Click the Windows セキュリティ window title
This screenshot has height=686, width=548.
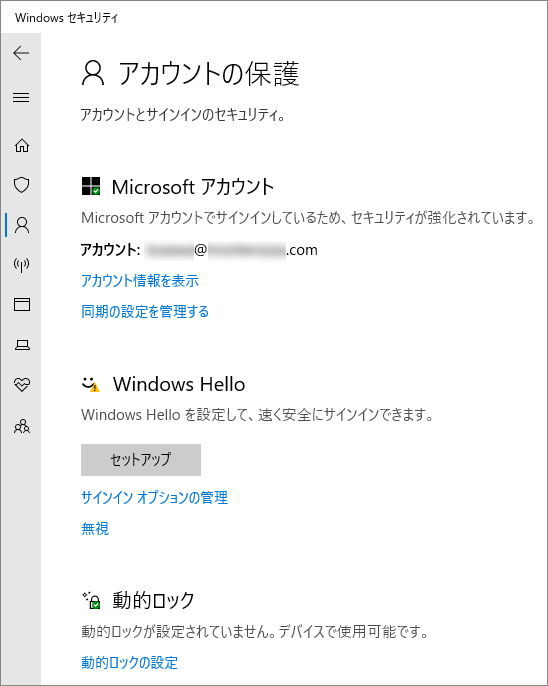pos(66,18)
